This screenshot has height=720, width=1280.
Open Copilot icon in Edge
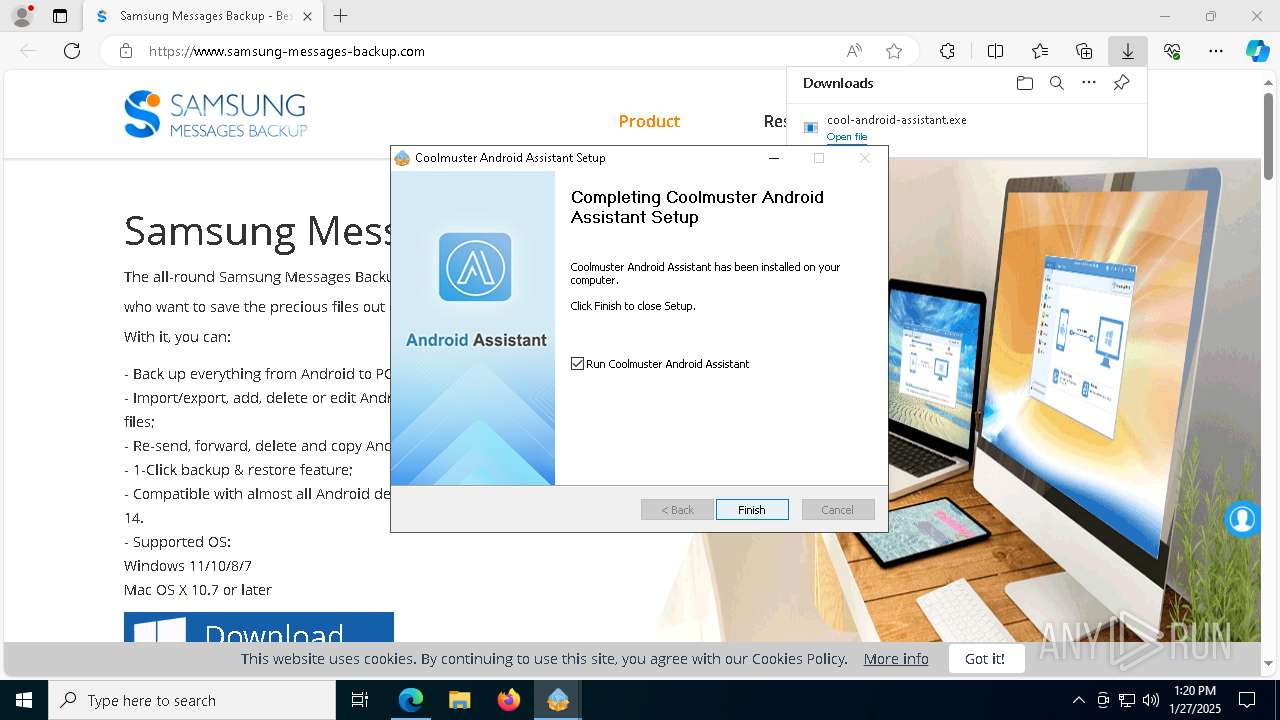click(1257, 51)
